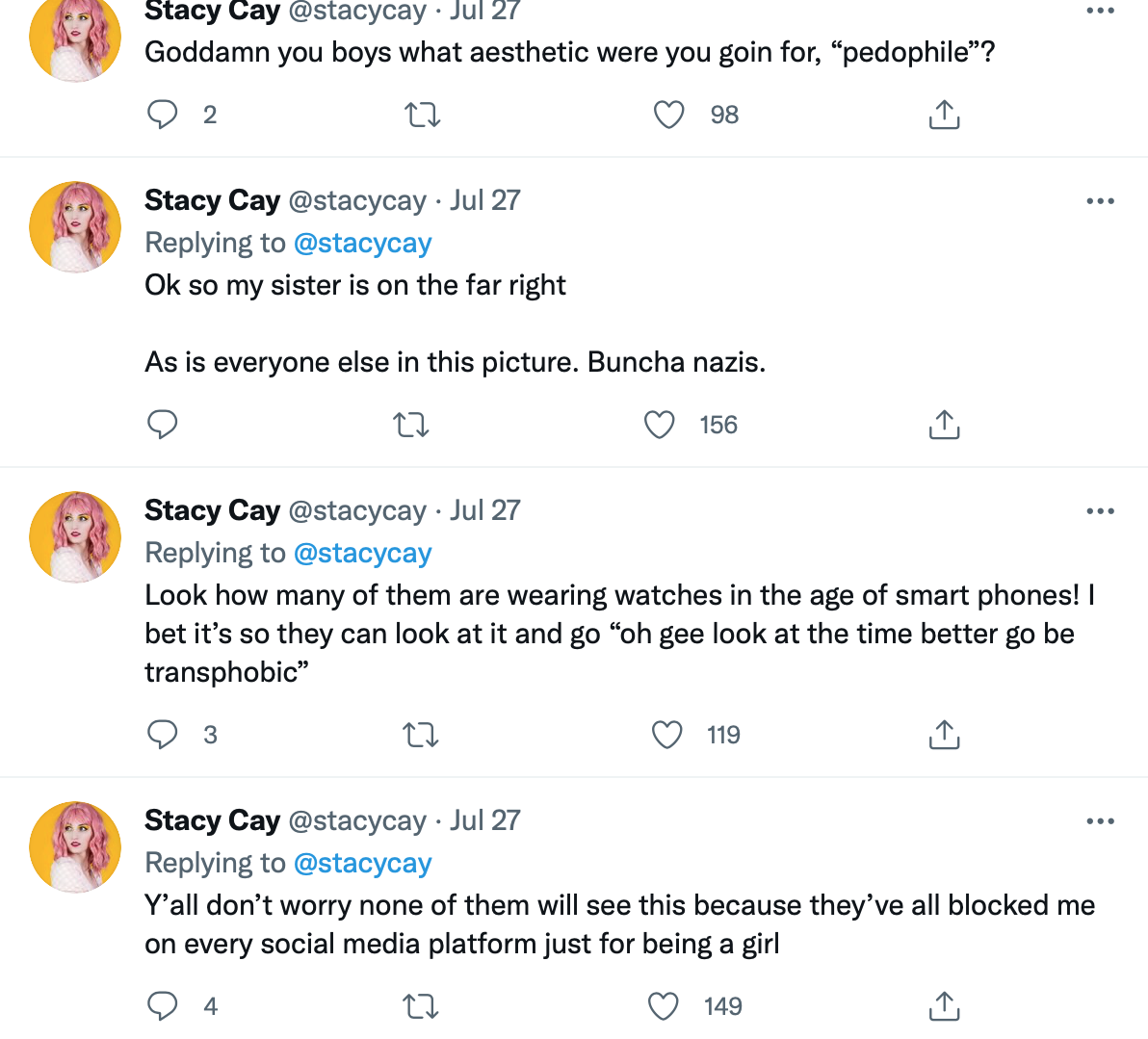Open Stacy Cay avatar on watches tweet
The image size is (1148, 1039).
[75, 536]
